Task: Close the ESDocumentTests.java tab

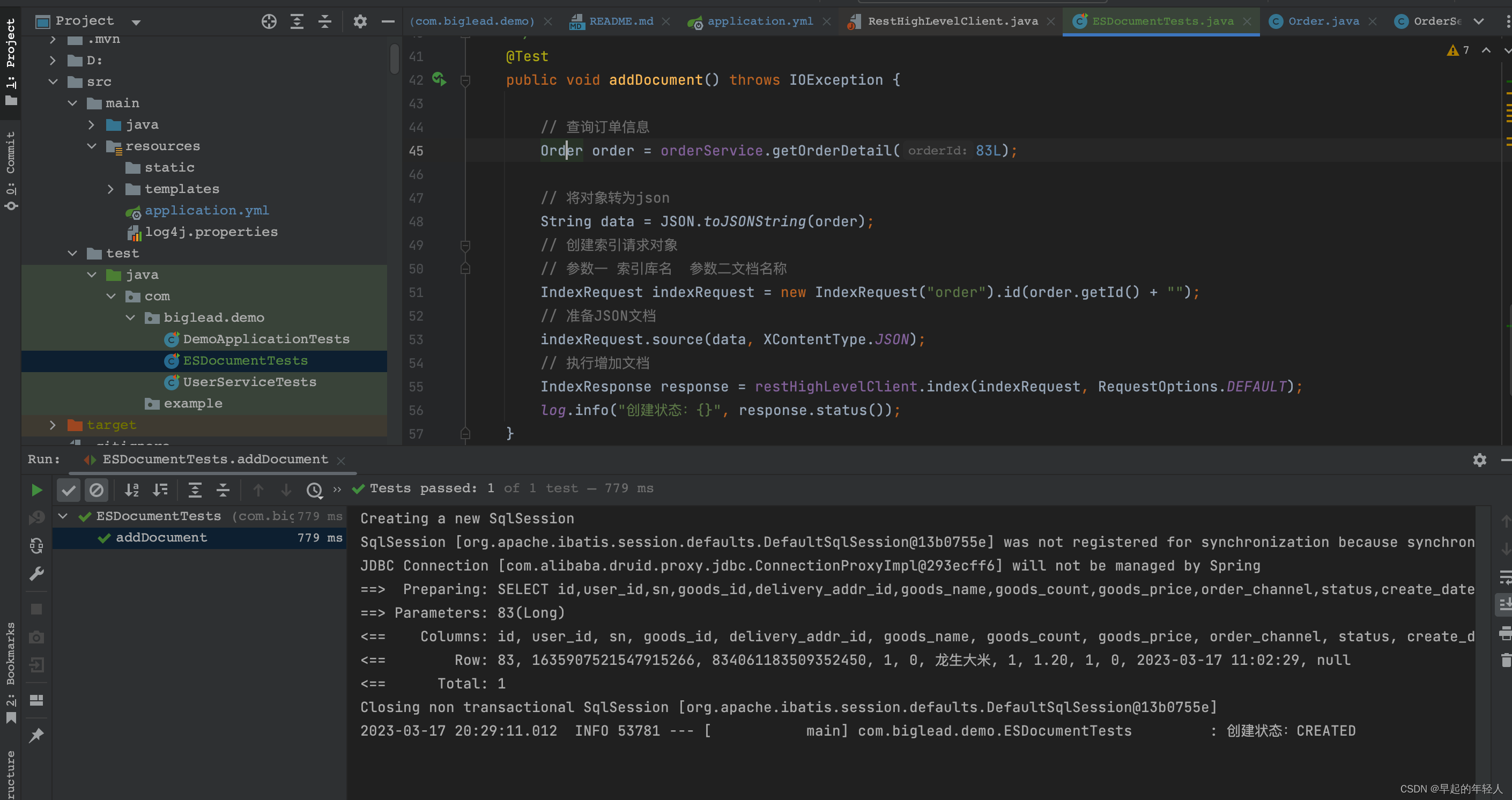Action: (1247, 22)
